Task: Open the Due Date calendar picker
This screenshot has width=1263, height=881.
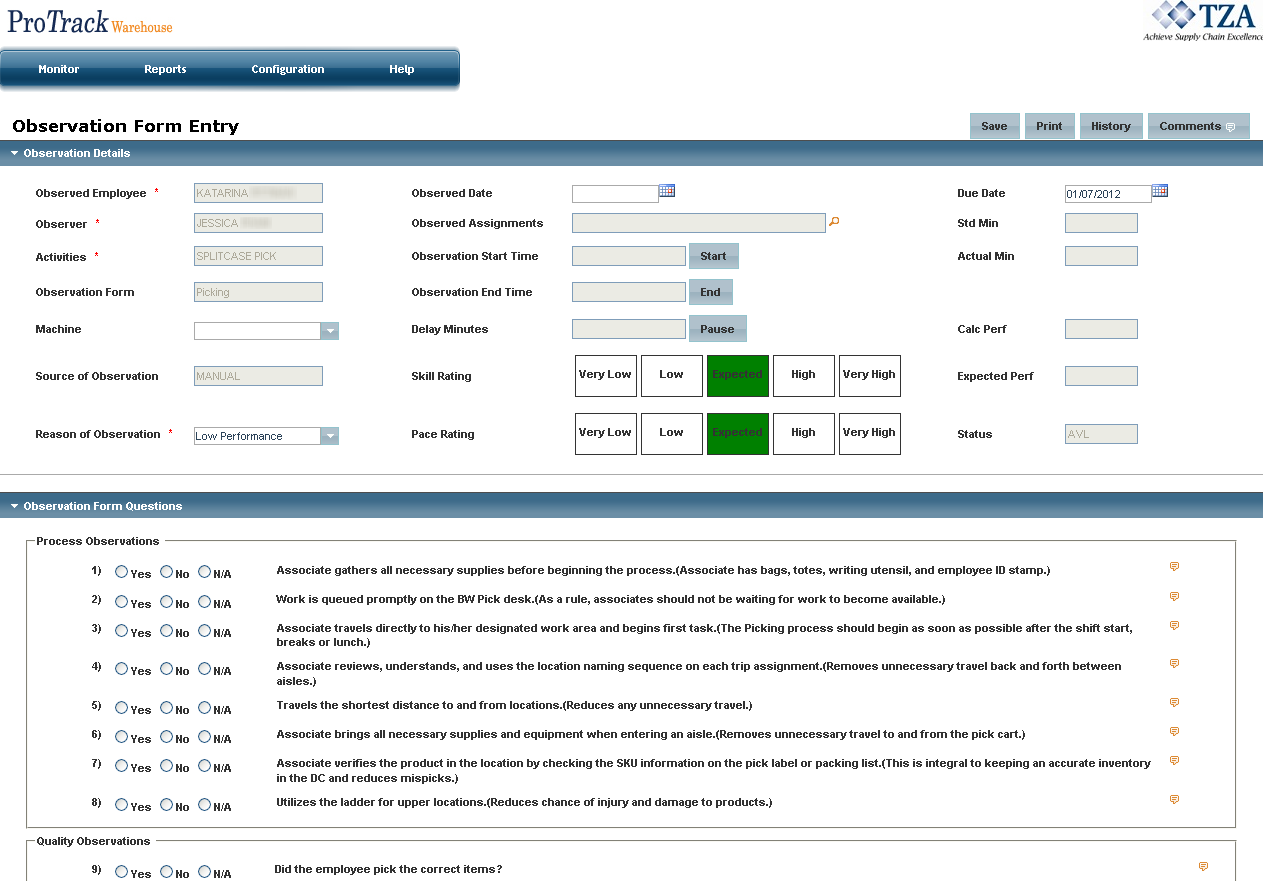Action: click(1160, 191)
